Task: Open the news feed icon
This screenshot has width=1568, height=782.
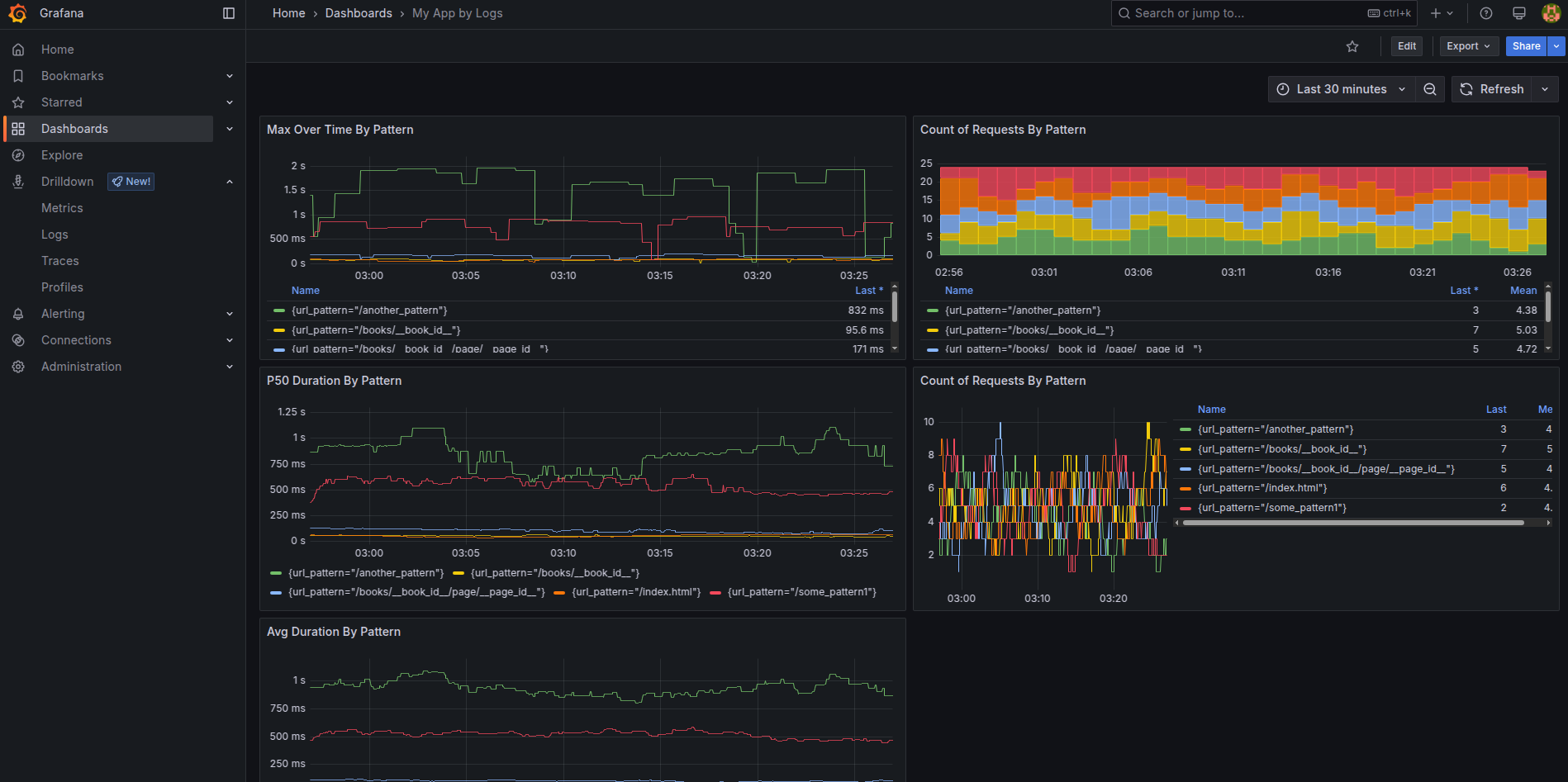Action: [x=1519, y=13]
